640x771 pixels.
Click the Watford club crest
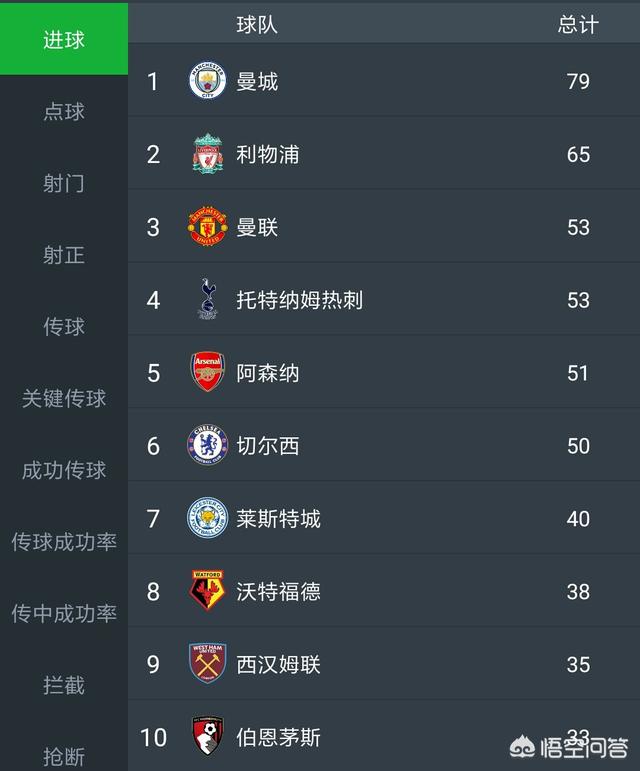[207, 591]
